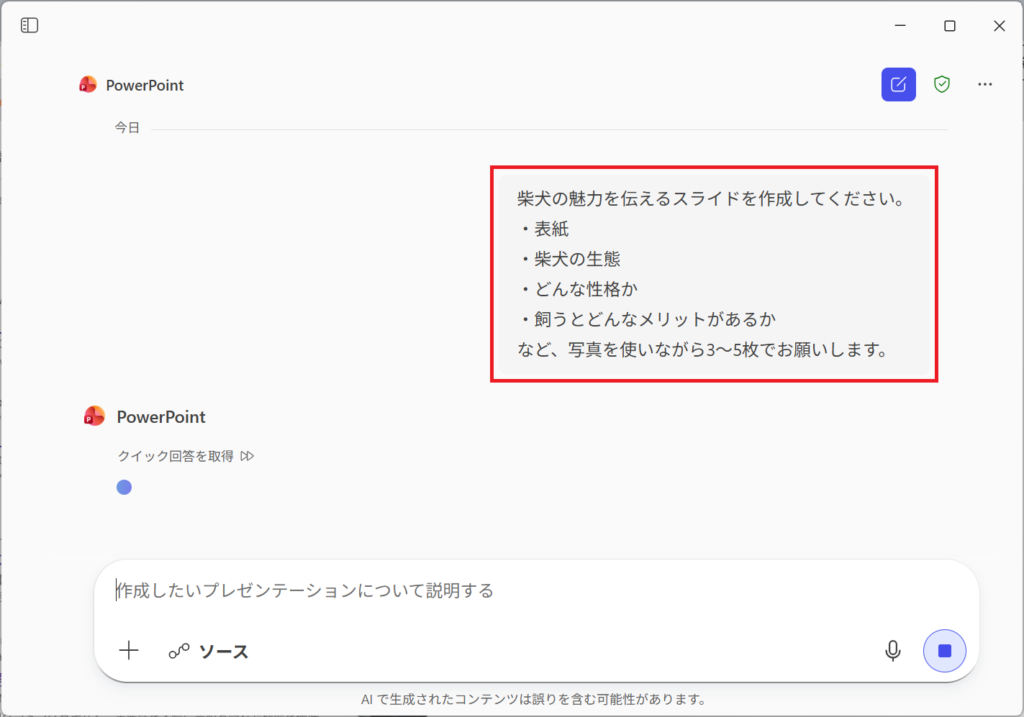Activate the microphone voice input

coord(893,651)
